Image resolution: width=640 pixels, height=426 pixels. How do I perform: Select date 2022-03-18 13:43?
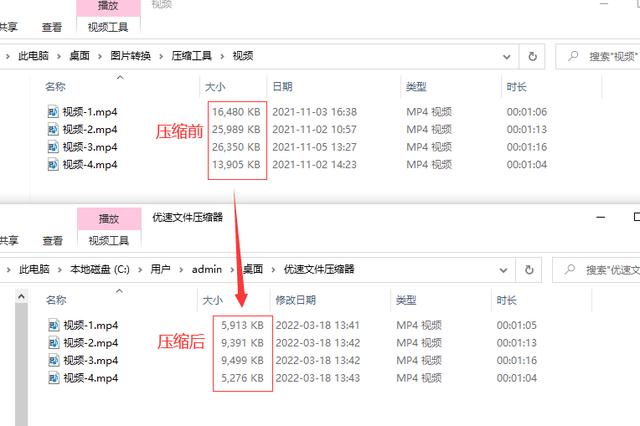coord(318,377)
